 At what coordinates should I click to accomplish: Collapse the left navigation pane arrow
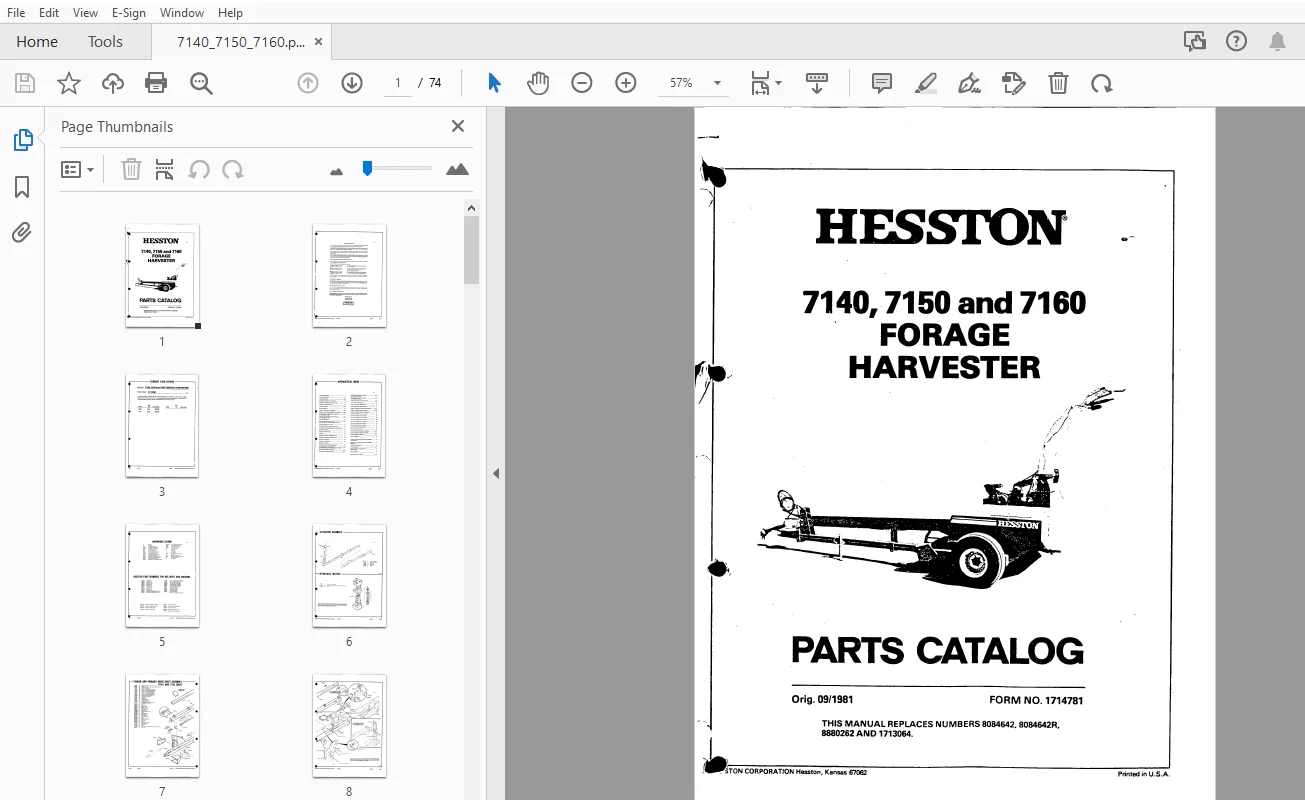(496, 473)
